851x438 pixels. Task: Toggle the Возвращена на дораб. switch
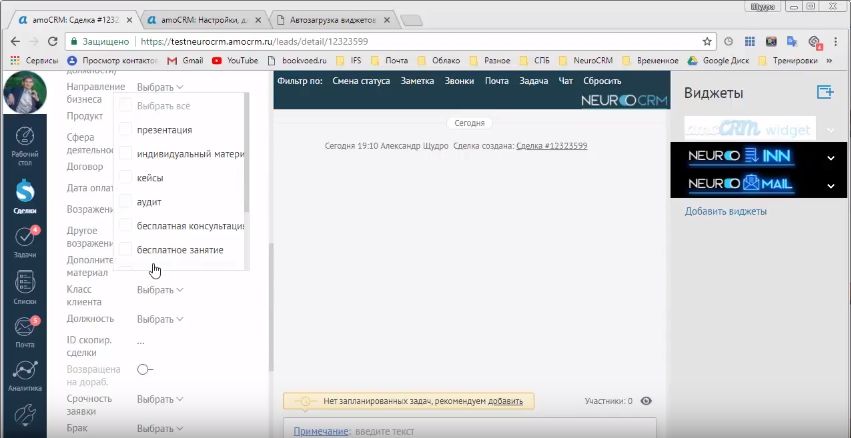(145, 370)
